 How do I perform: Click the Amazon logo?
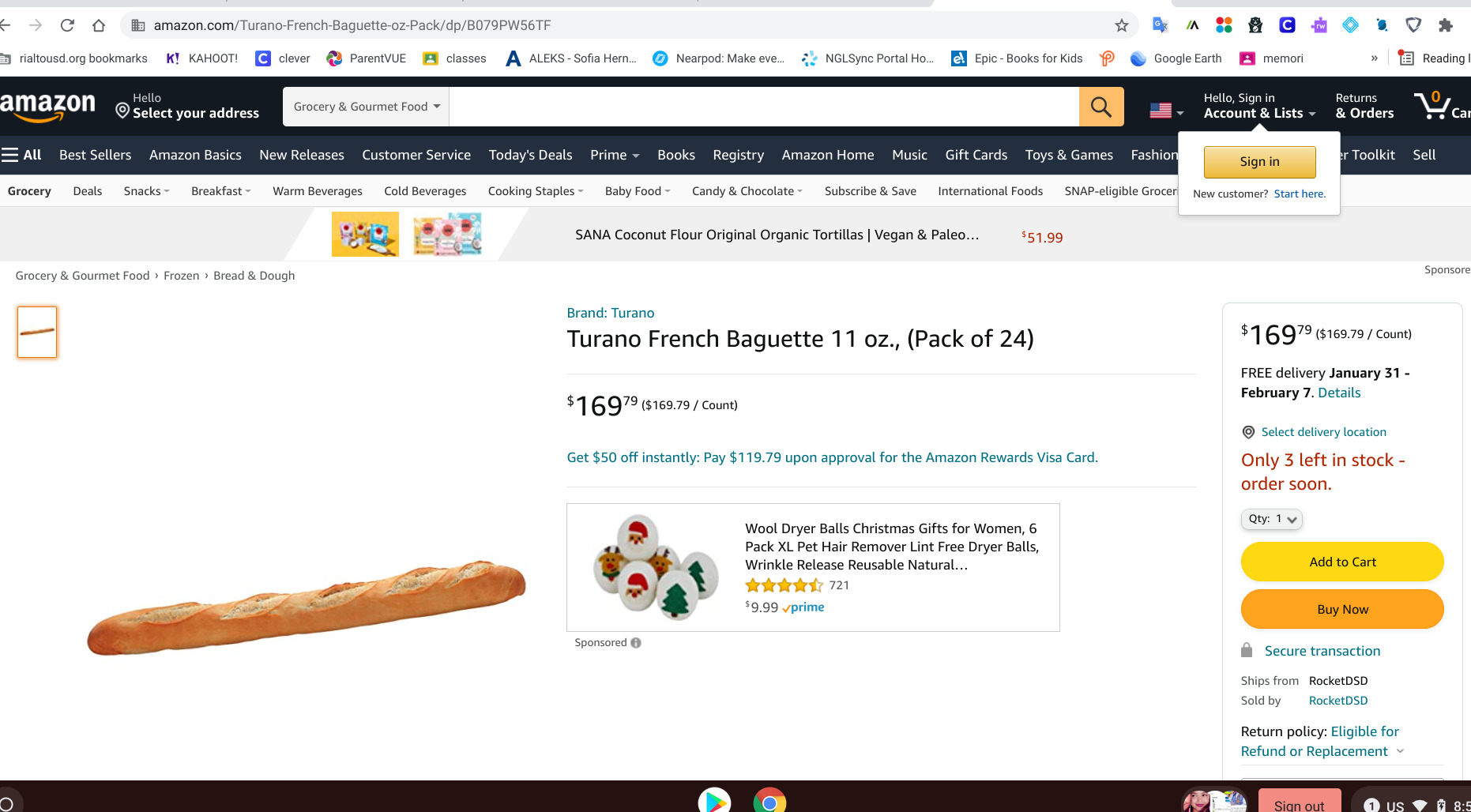coord(47,107)
